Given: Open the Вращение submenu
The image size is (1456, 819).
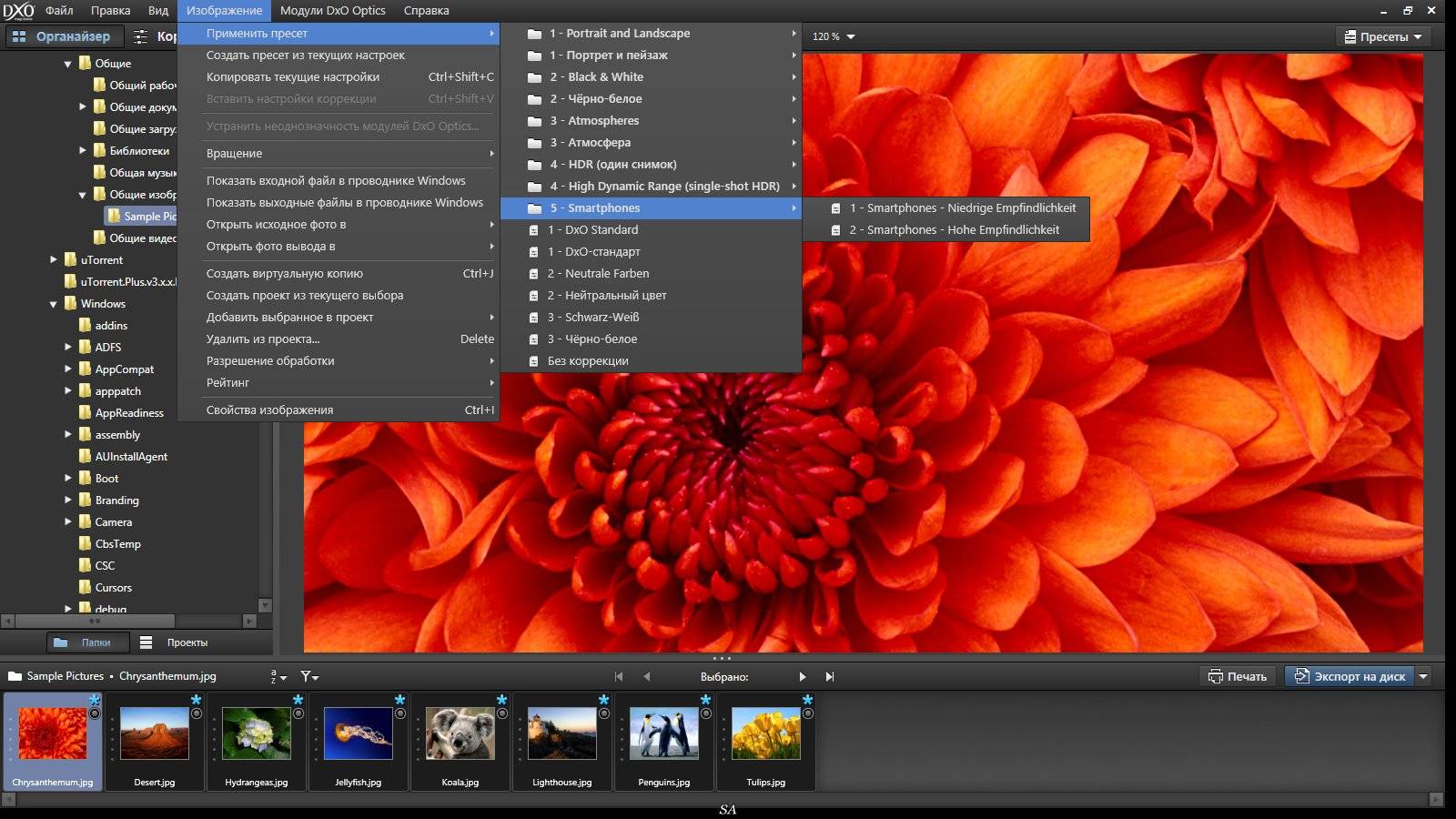Looking at the screenshot, I should tap(339, 154).
